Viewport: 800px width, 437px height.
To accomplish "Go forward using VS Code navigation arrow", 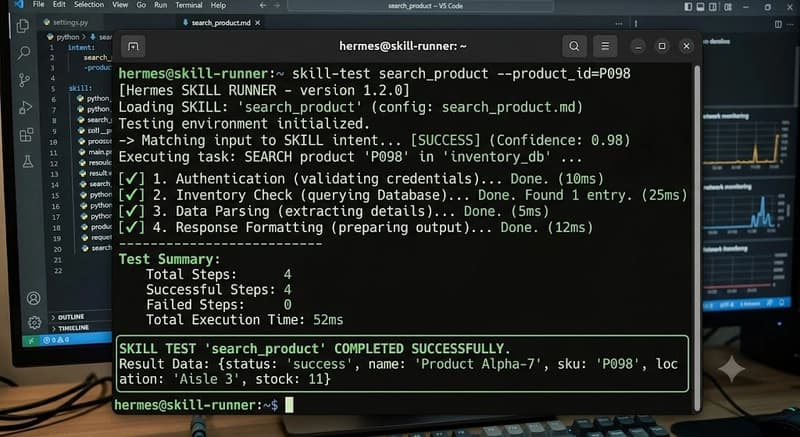I will coord(277,5).
